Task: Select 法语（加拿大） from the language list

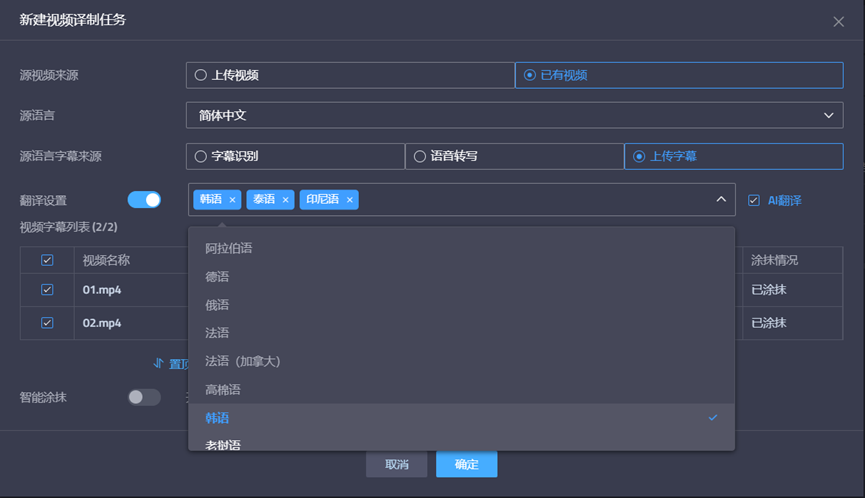Action: coord(243,361)
